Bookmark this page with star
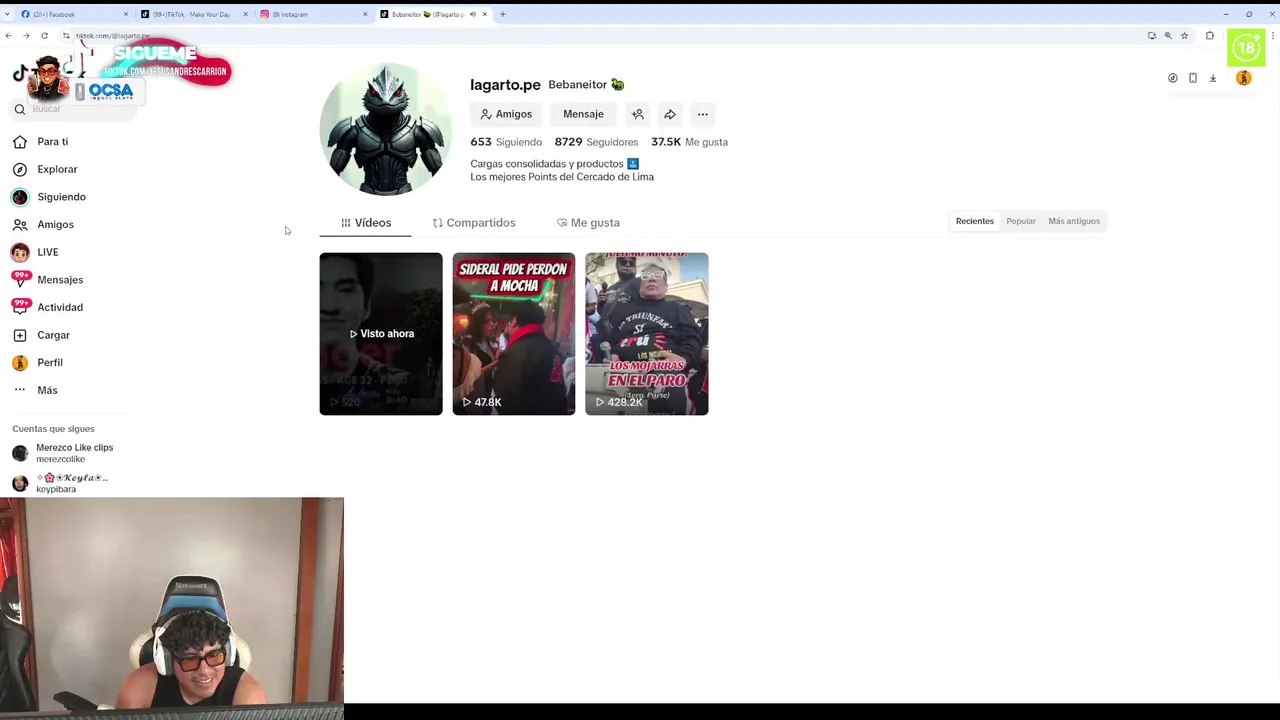The width and height of the screenshot is (1280, 720). [1184, 36]
